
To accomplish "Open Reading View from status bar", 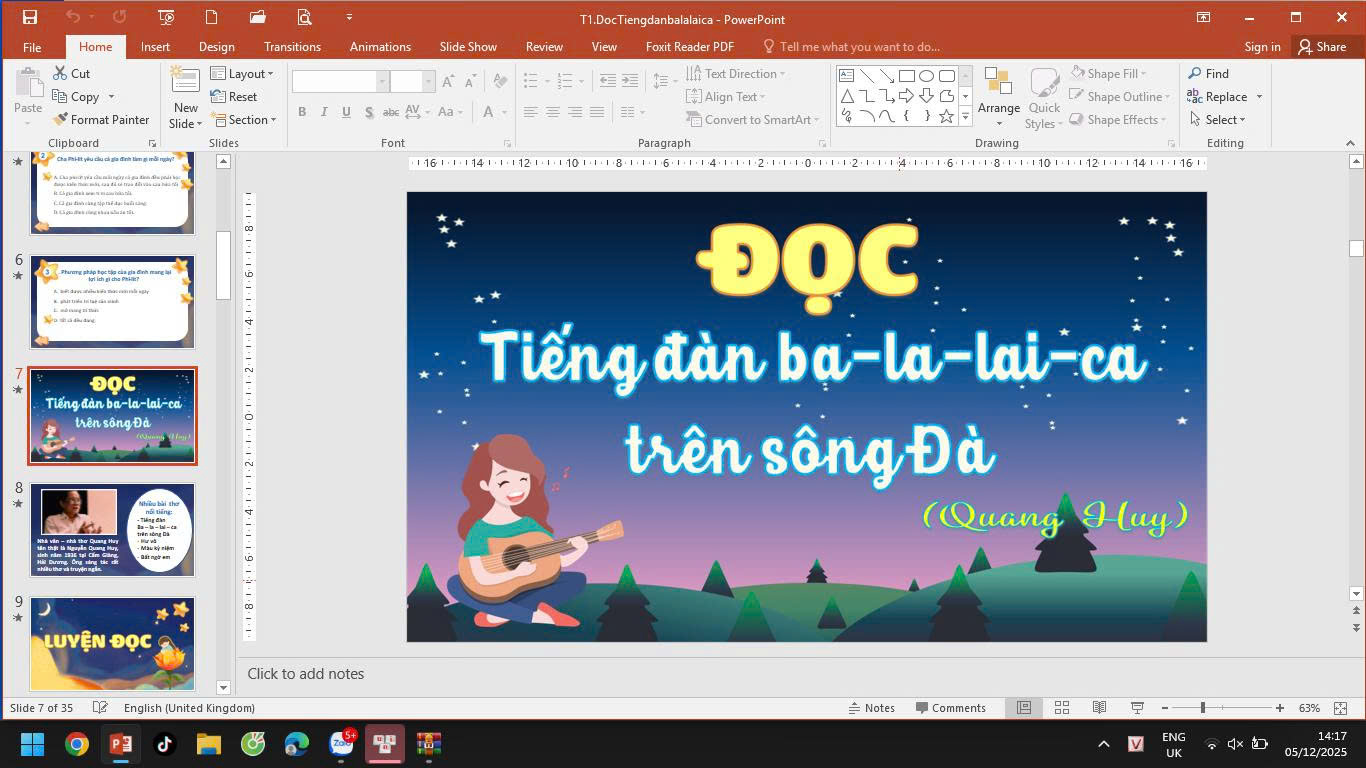I will point(1099,707).
